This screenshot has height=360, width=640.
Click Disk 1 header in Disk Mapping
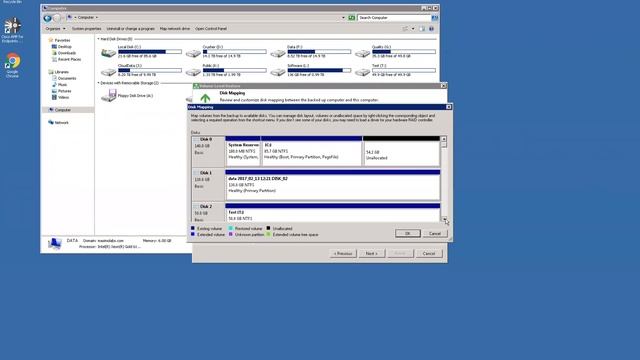click(x=208, y=185)
